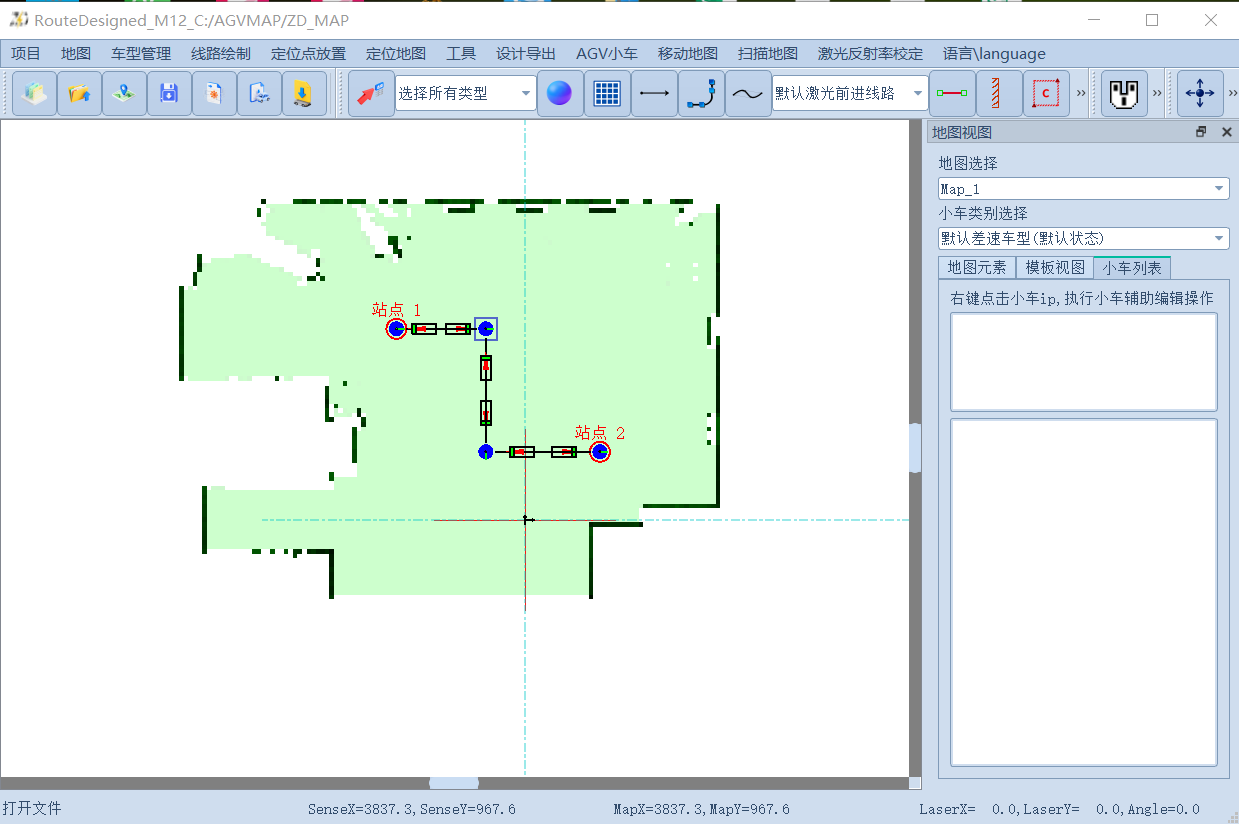The image size is (1239, 824).
Task: Toggle the blue grid icon
Action: pos(607,94)
